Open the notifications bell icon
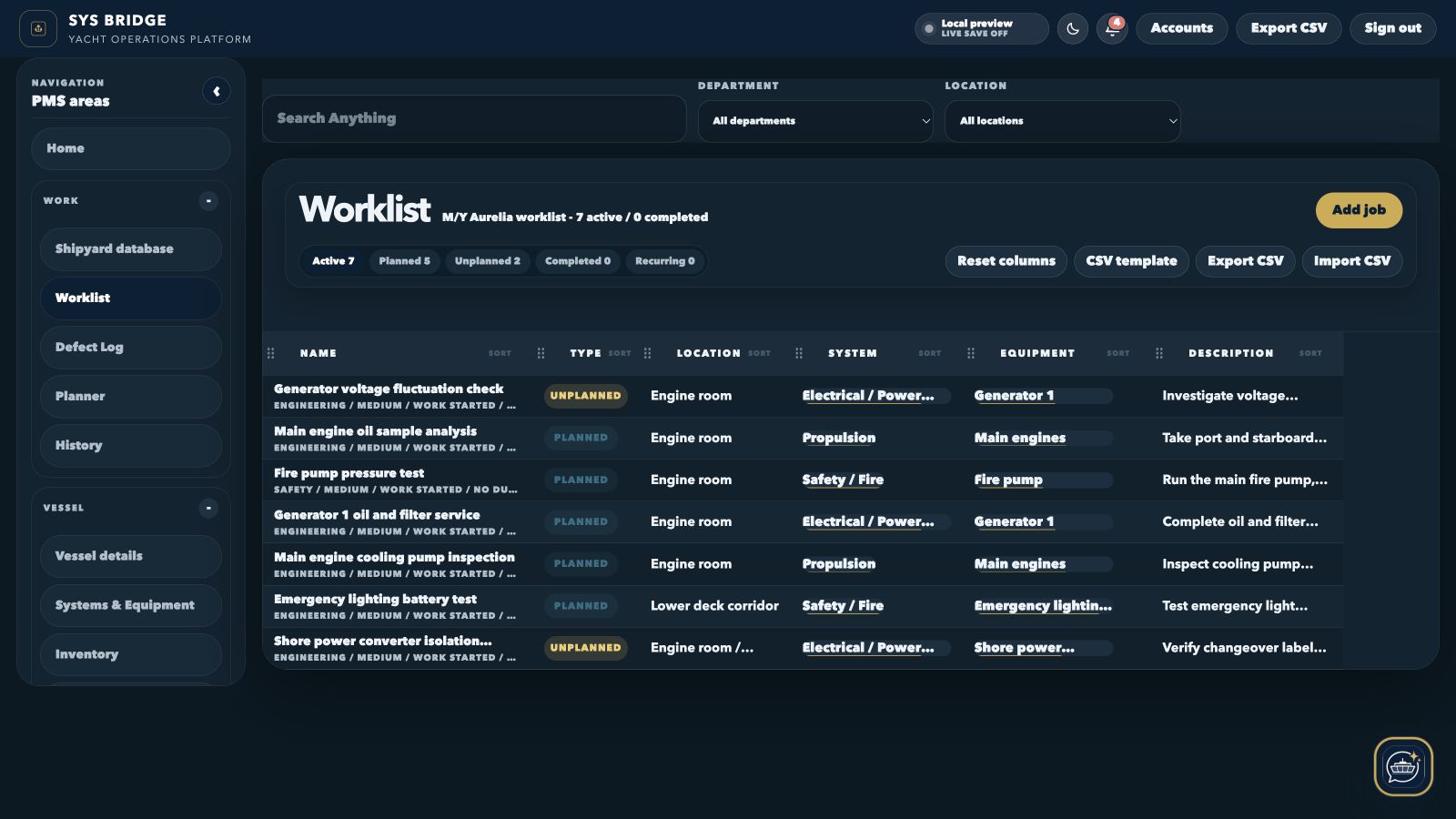This screenshot has height=819, width=1456. 1112,28
